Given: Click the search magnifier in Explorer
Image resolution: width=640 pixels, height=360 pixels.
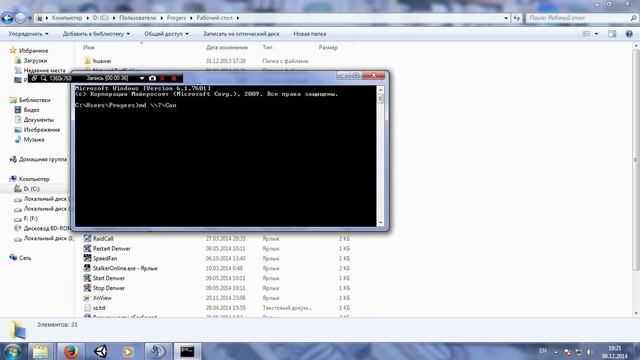Looking at the screenshot, I should [633, 18].
